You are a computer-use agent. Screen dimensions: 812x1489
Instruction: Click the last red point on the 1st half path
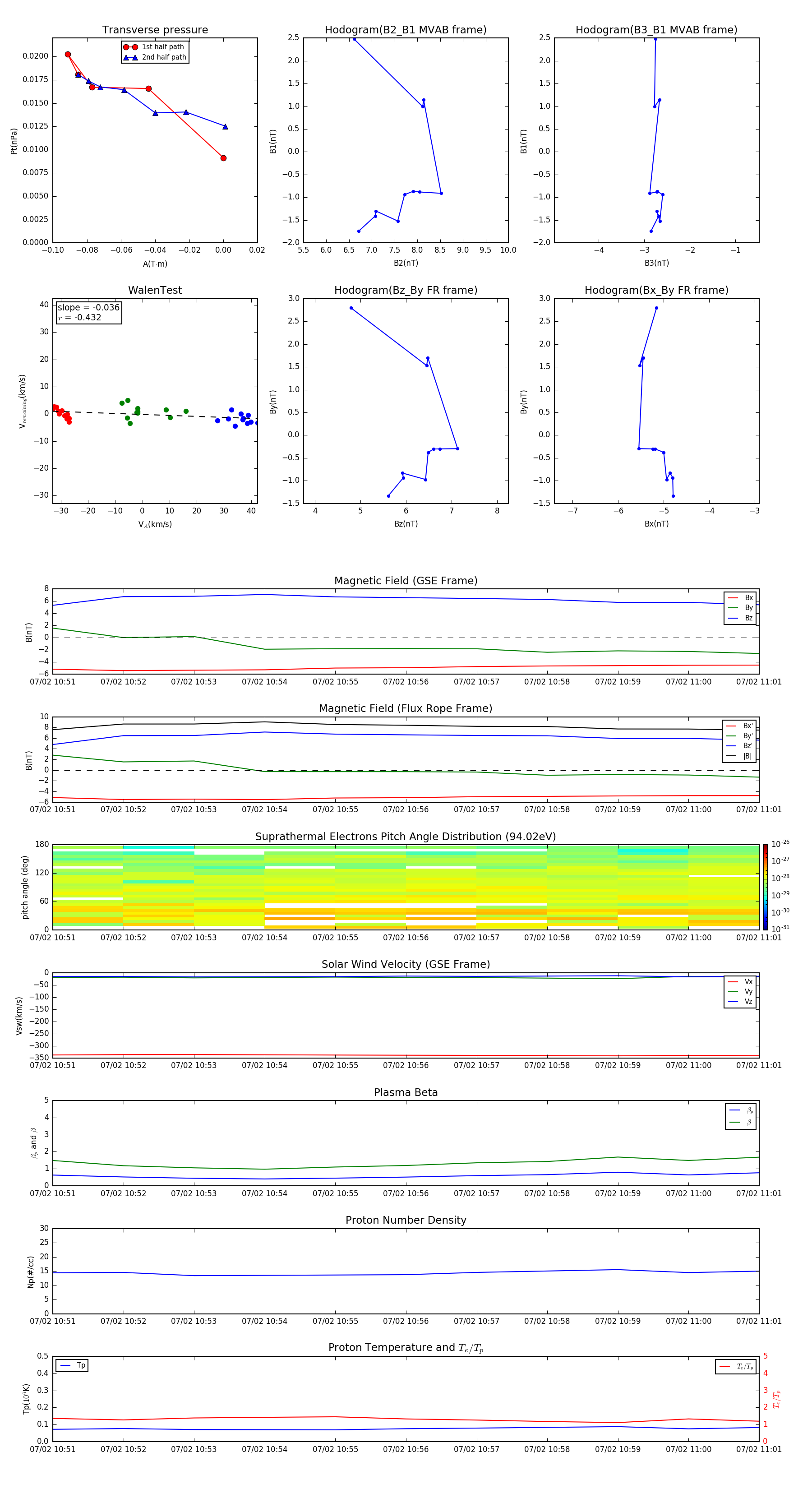pyautogui.click(x=223, y=158)
